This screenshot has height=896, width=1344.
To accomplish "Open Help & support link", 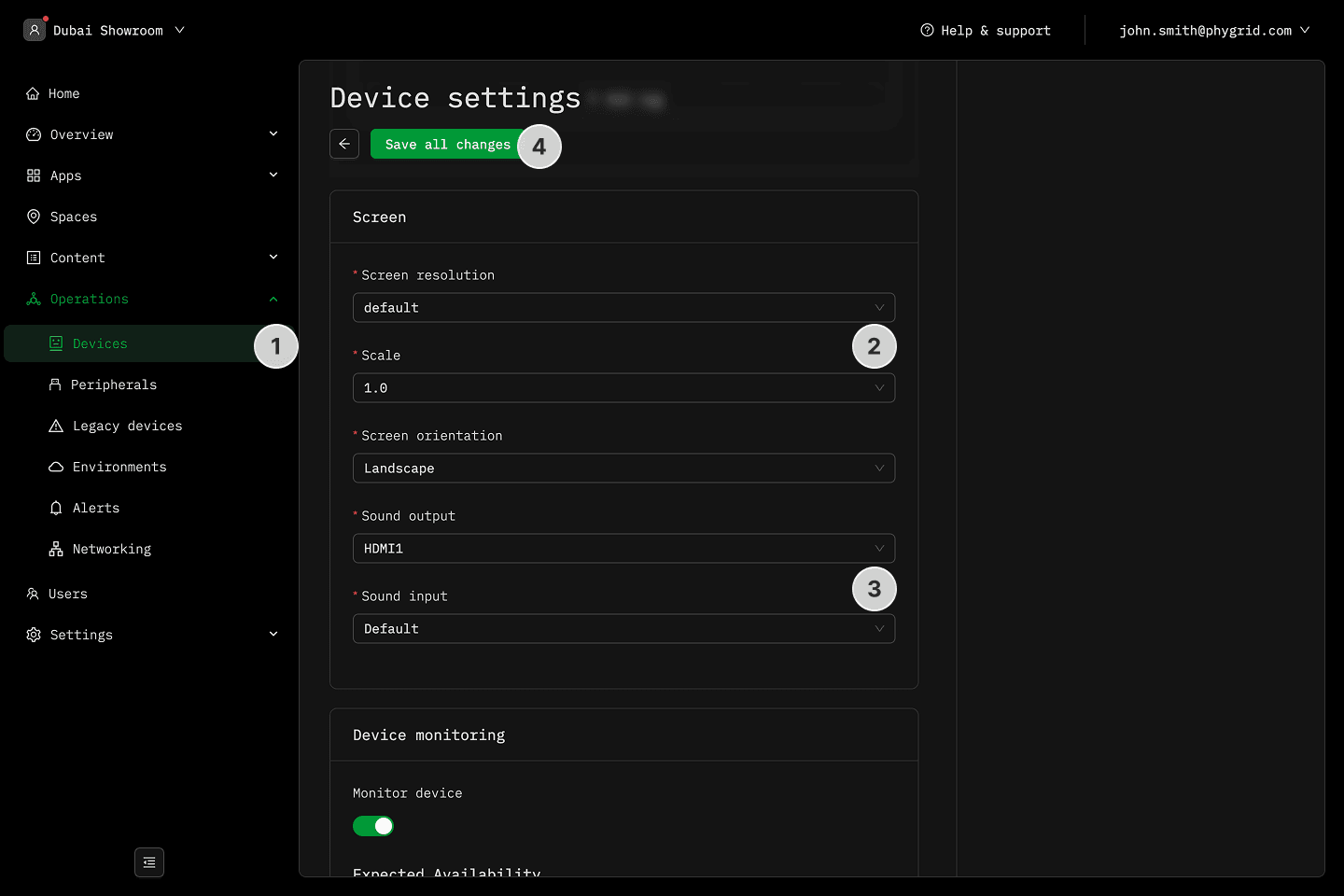I will tap(986, 30).
